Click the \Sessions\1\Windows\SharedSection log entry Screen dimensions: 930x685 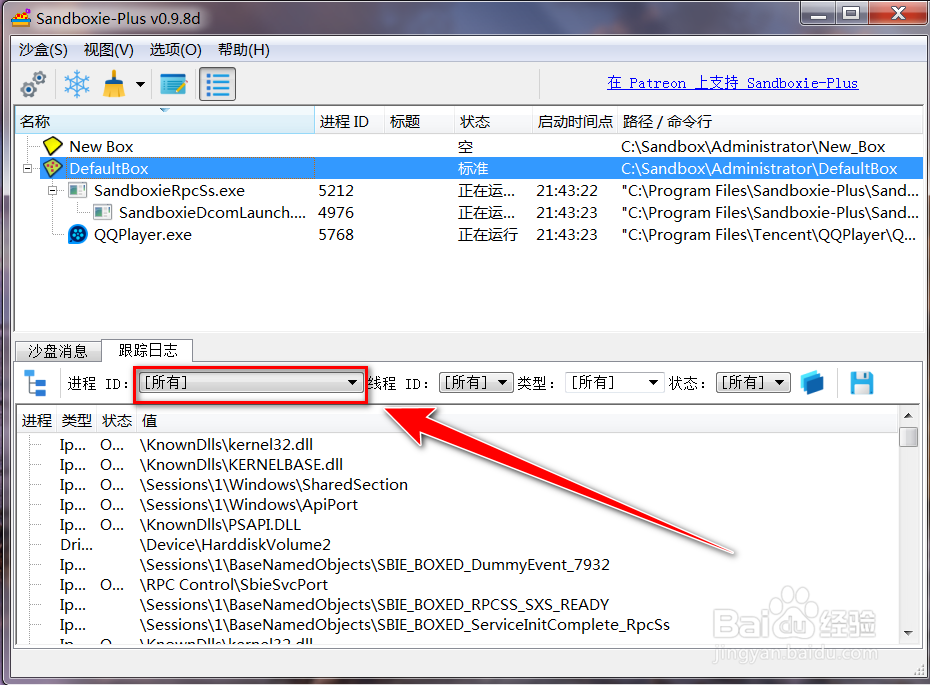point(273,485)
